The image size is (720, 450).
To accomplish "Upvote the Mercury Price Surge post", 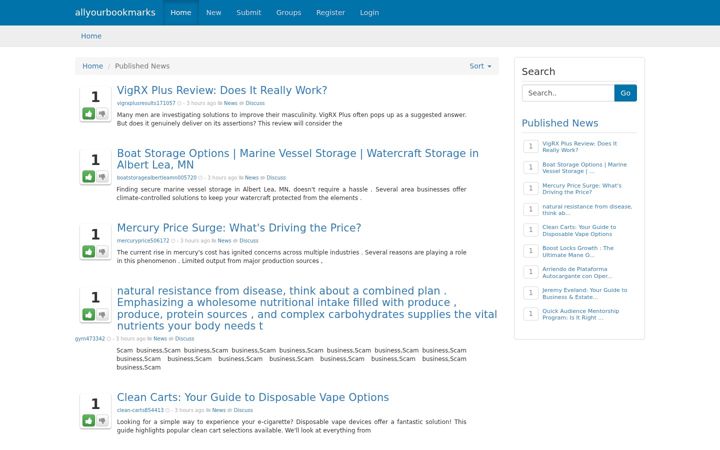I will click(89, 251).
